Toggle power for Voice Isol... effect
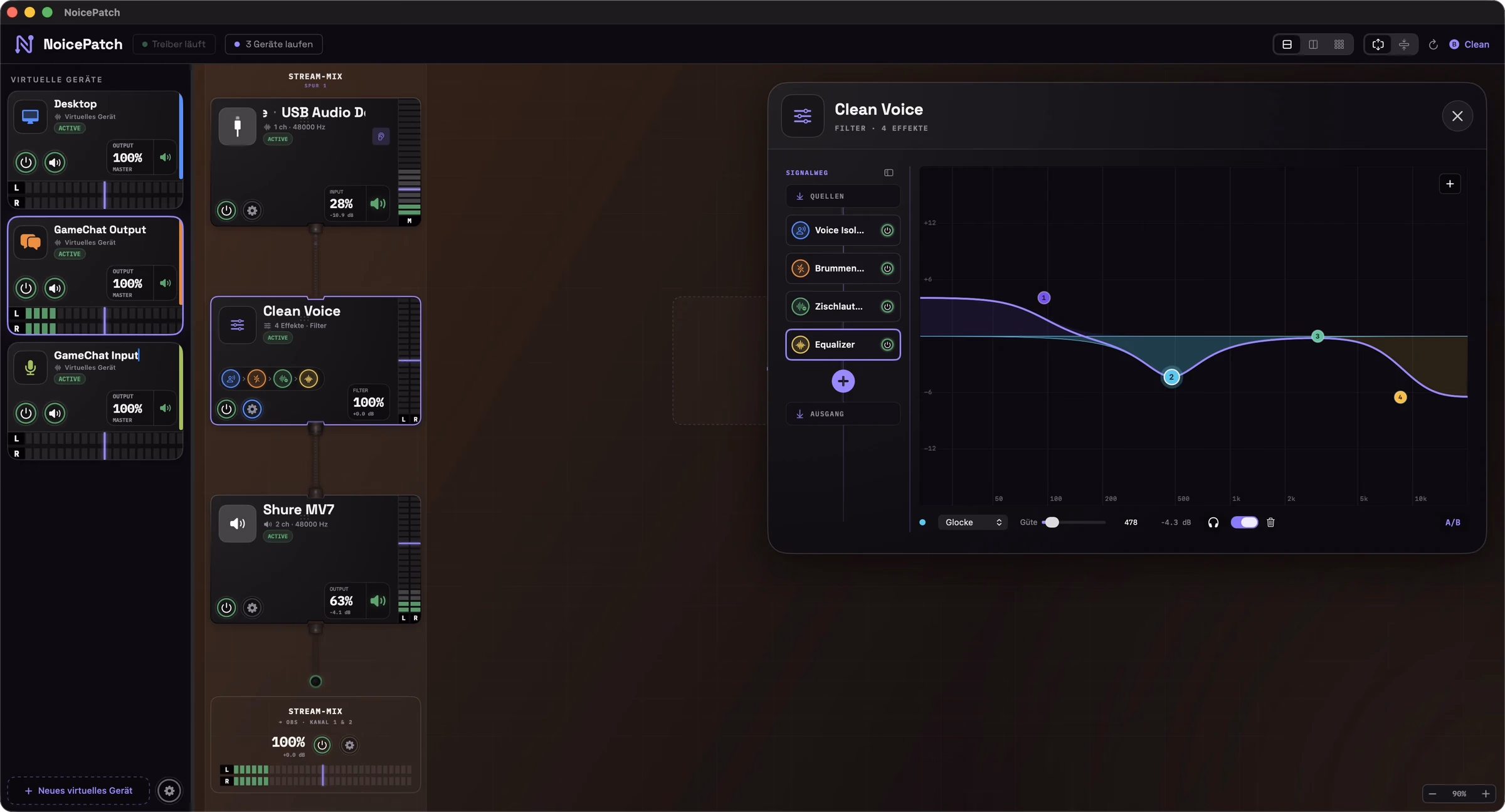 (887, 230)
